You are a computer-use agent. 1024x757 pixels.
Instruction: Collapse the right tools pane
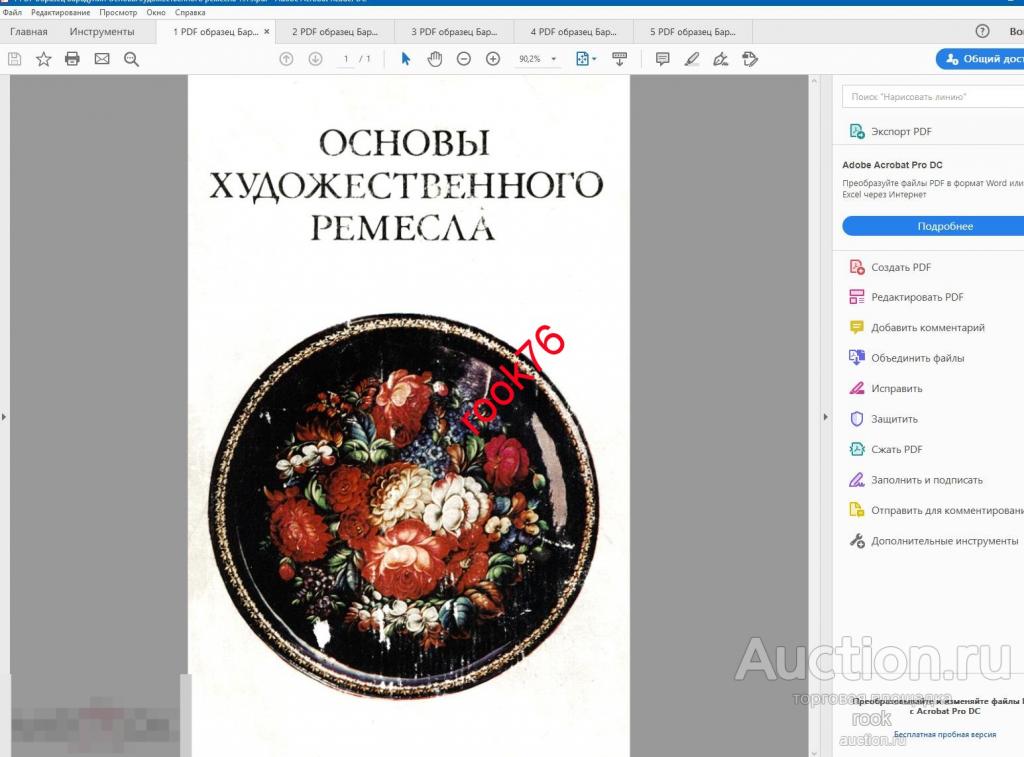825,416
